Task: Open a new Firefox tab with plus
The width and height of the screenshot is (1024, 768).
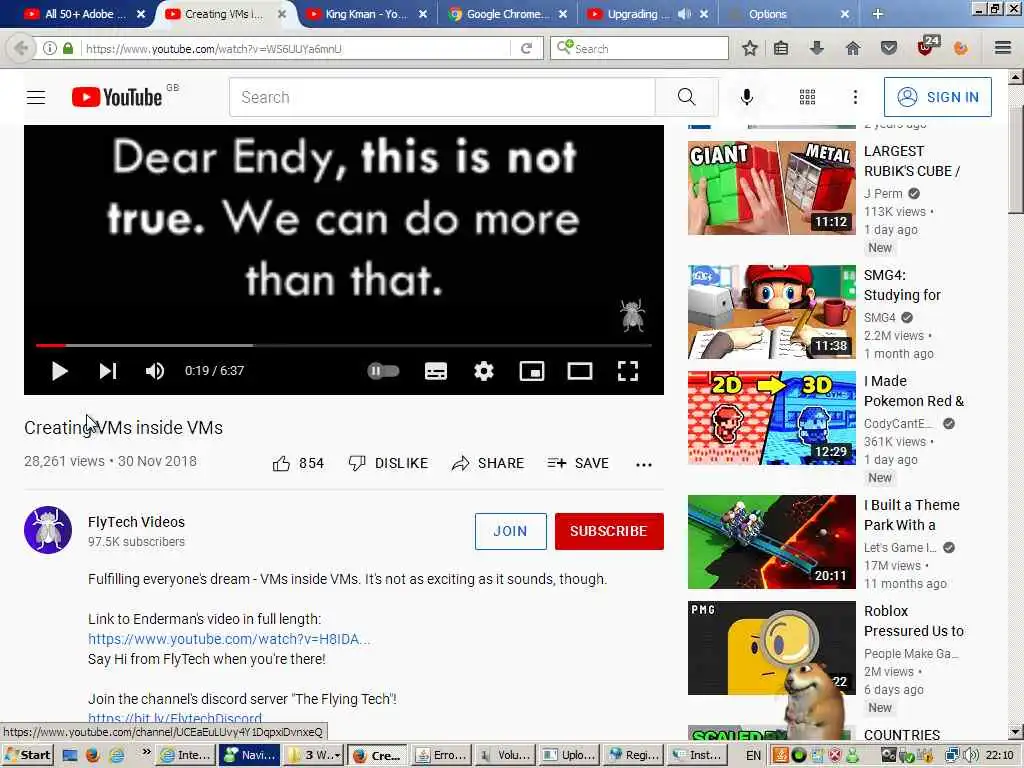Action: tap(878, 14)
